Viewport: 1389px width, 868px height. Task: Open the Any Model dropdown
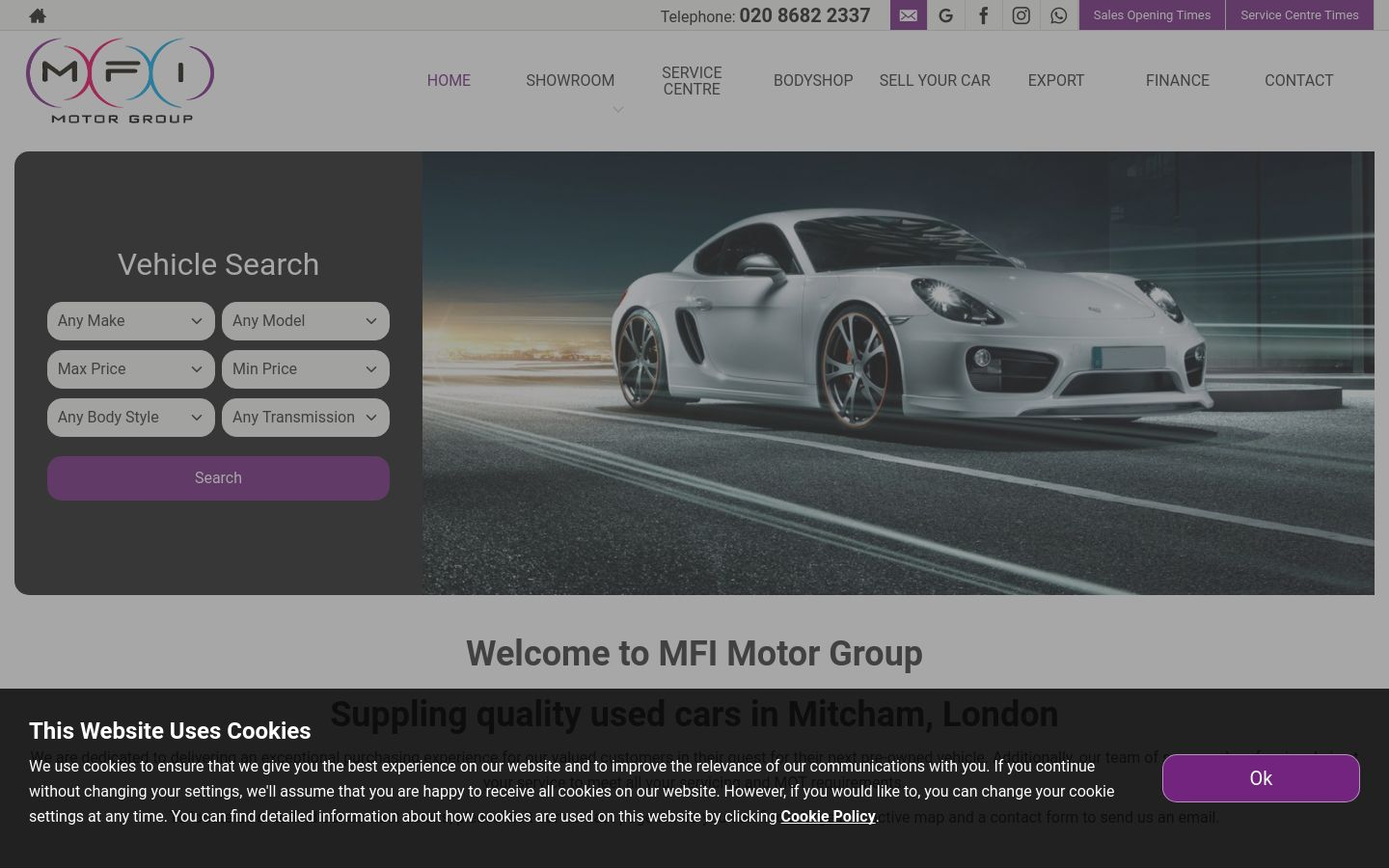pos(306,321)
